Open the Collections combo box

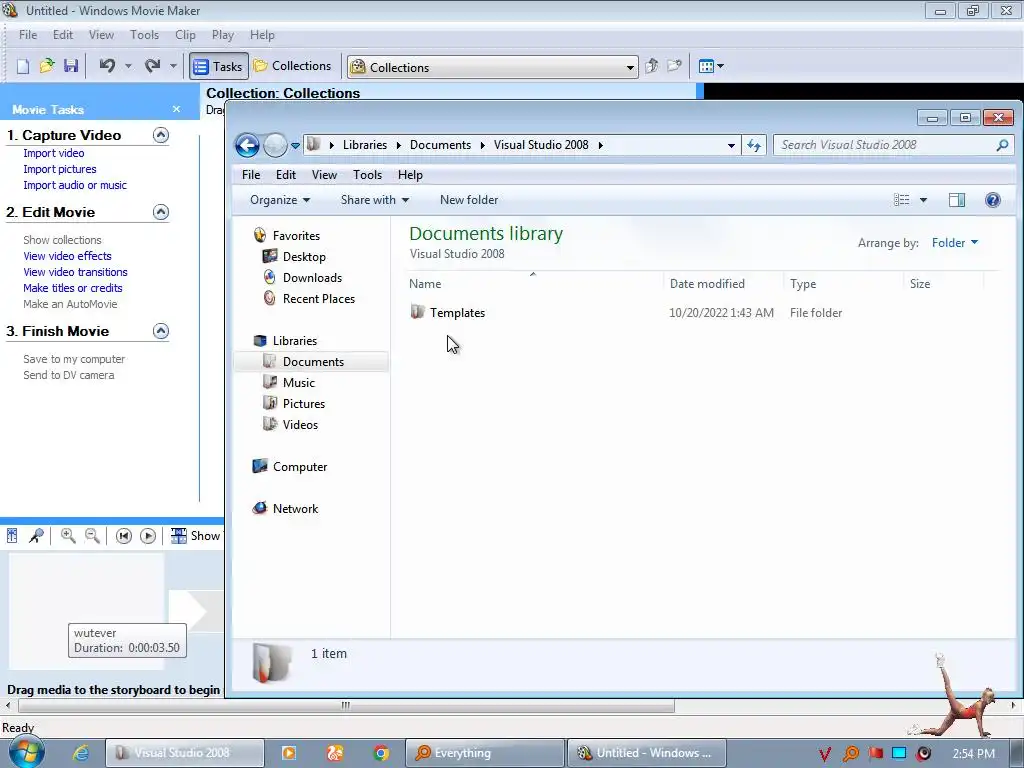[493, 67]
